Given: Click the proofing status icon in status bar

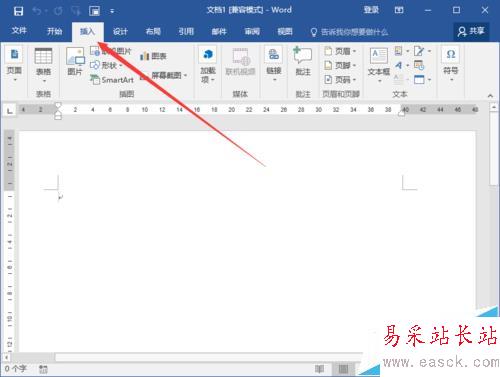Looking at the screenshot, I should 43,369.
